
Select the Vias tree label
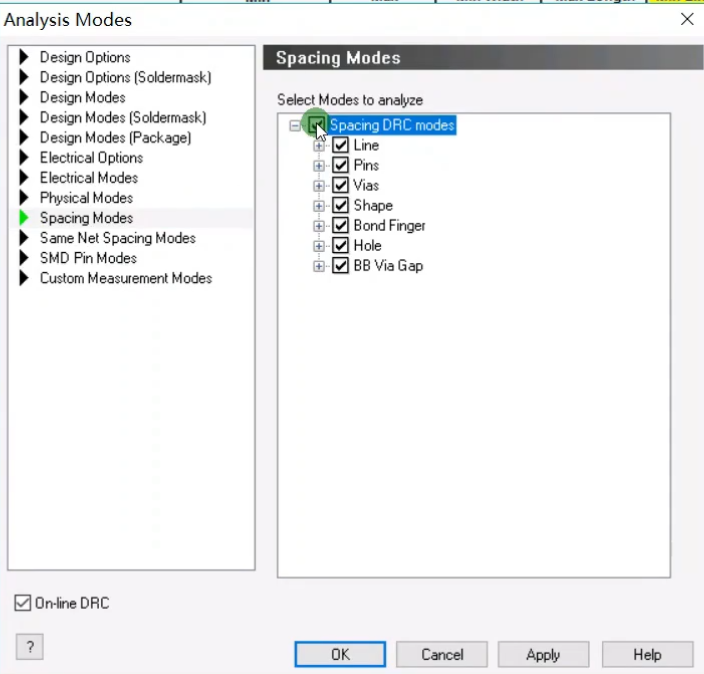(x=366, y=185)
